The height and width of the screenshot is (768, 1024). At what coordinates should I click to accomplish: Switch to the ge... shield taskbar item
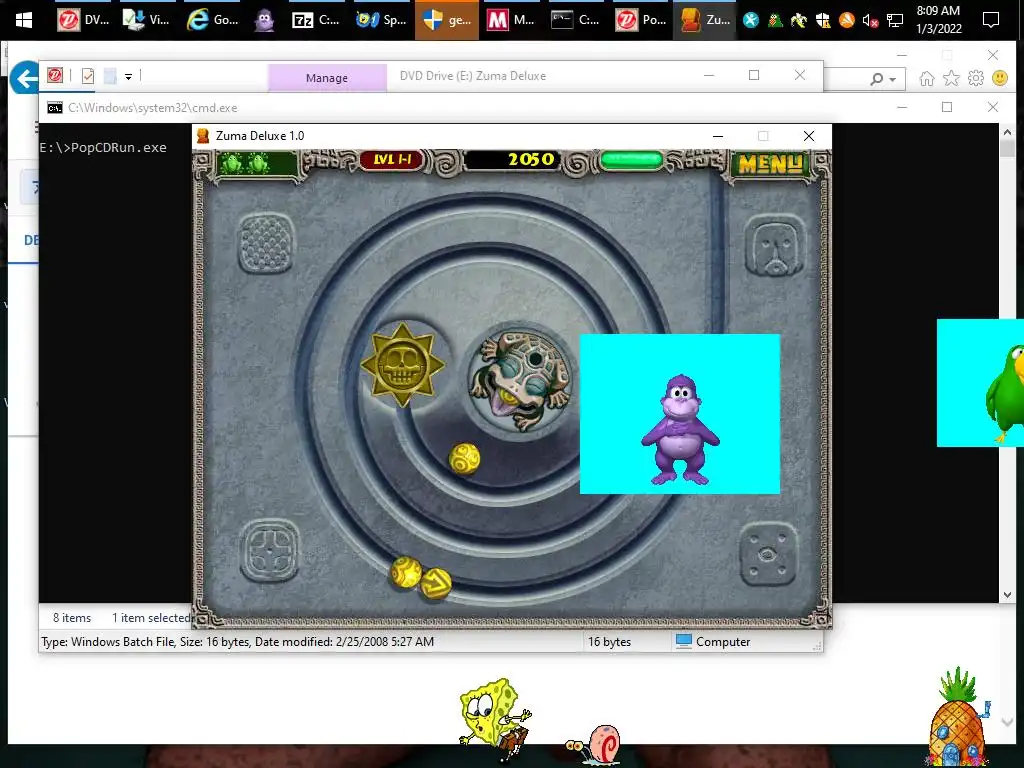[447, 20]
